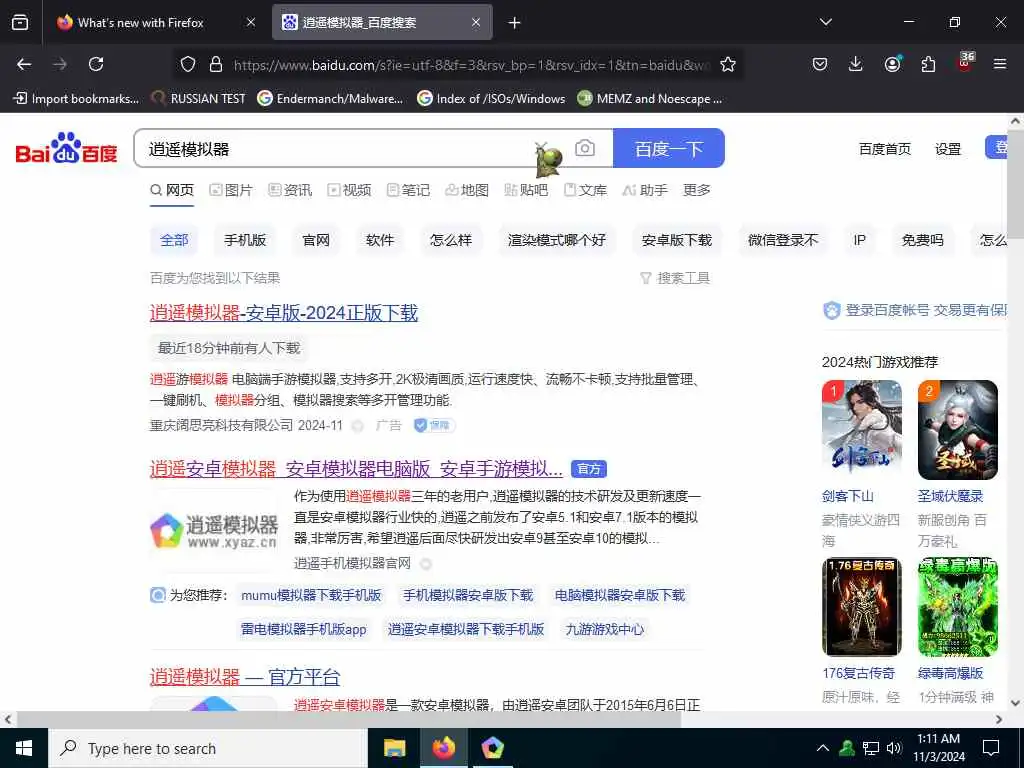Select 贴吧 search tab
This screenshot has height=768, width=1024.
point(526,190)
